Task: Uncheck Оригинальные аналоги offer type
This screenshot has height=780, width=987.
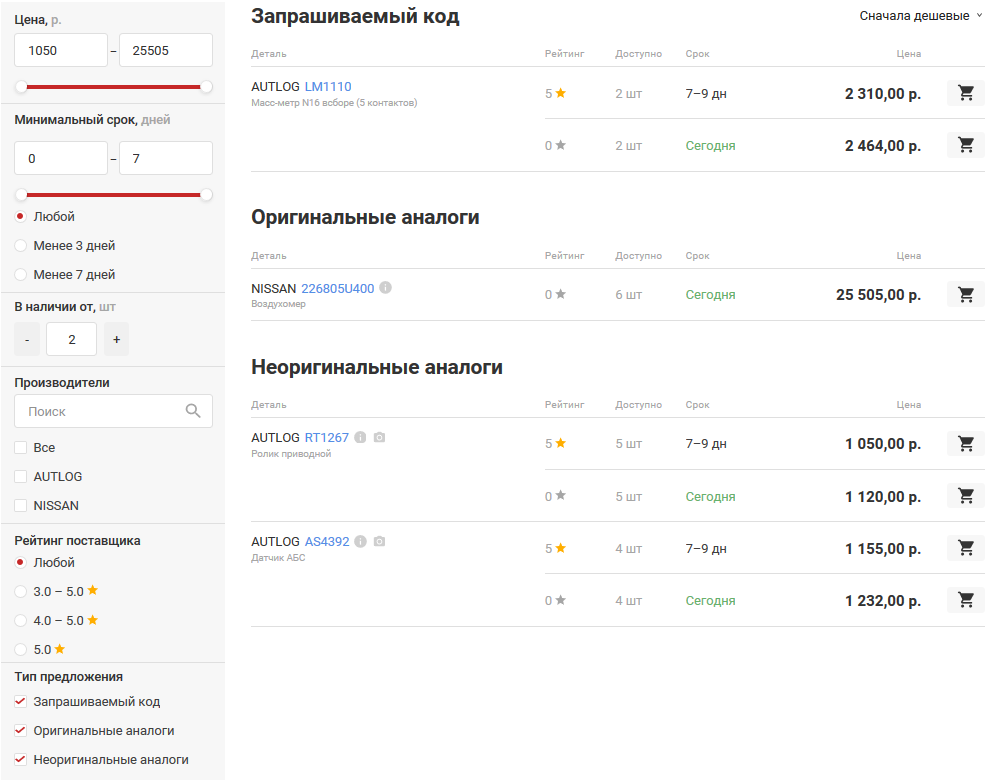Action: point(21,731)
